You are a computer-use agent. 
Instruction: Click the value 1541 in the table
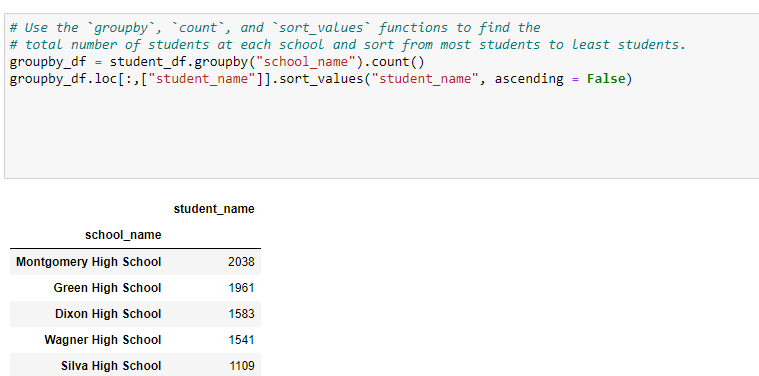[x=241, y=340]
